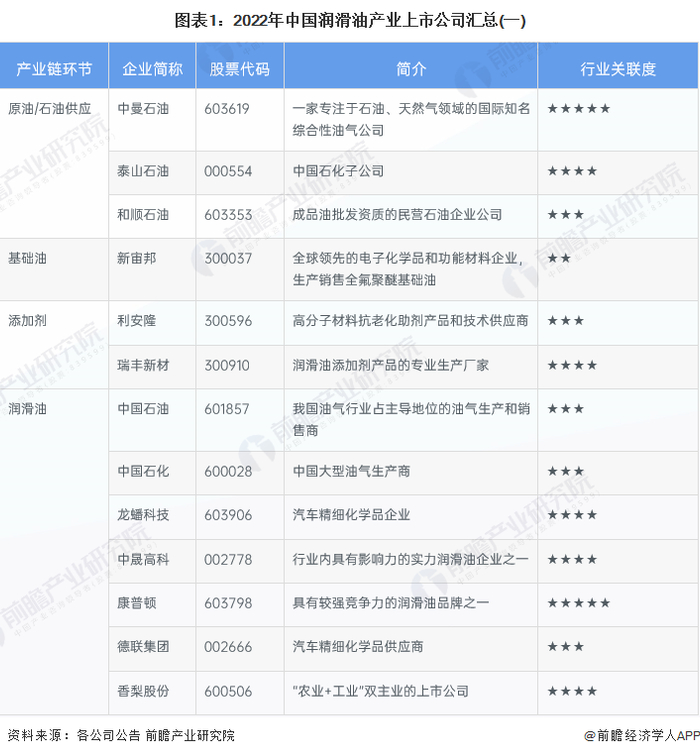Click company name 和顺石油

pos(143,214)
